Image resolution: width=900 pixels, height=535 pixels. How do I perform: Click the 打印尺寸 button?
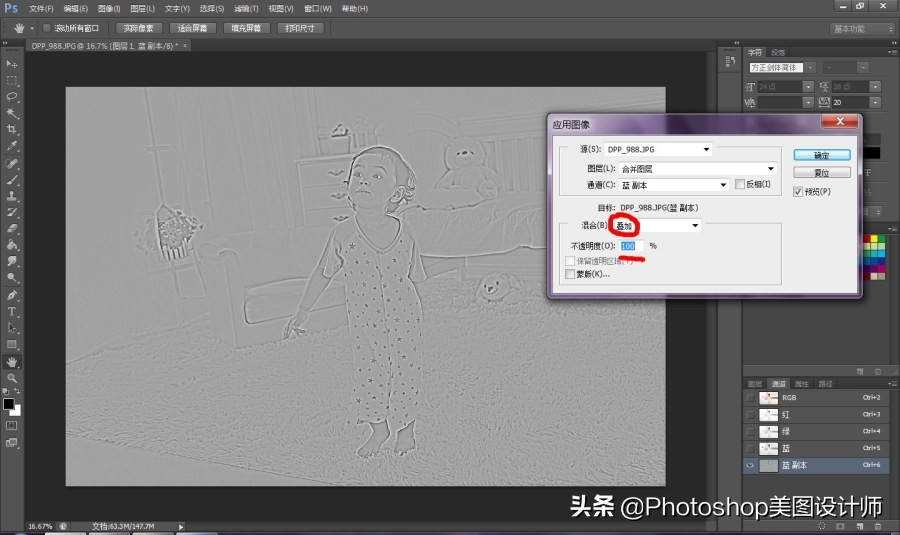coord(300,28)
